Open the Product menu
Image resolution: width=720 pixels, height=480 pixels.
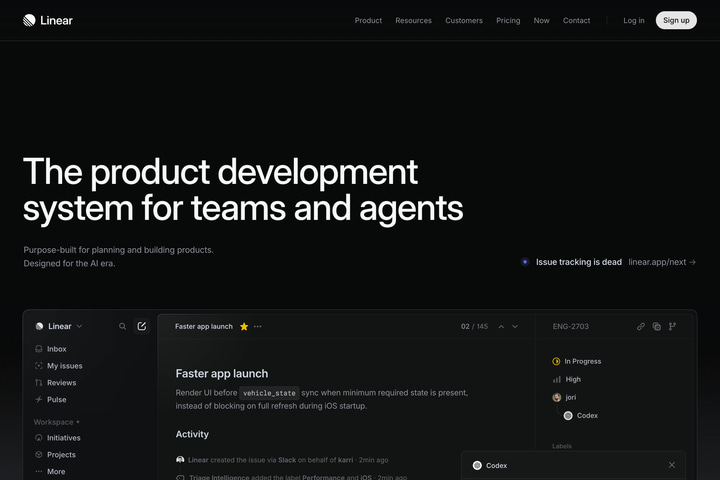click(x=368, y=20)
